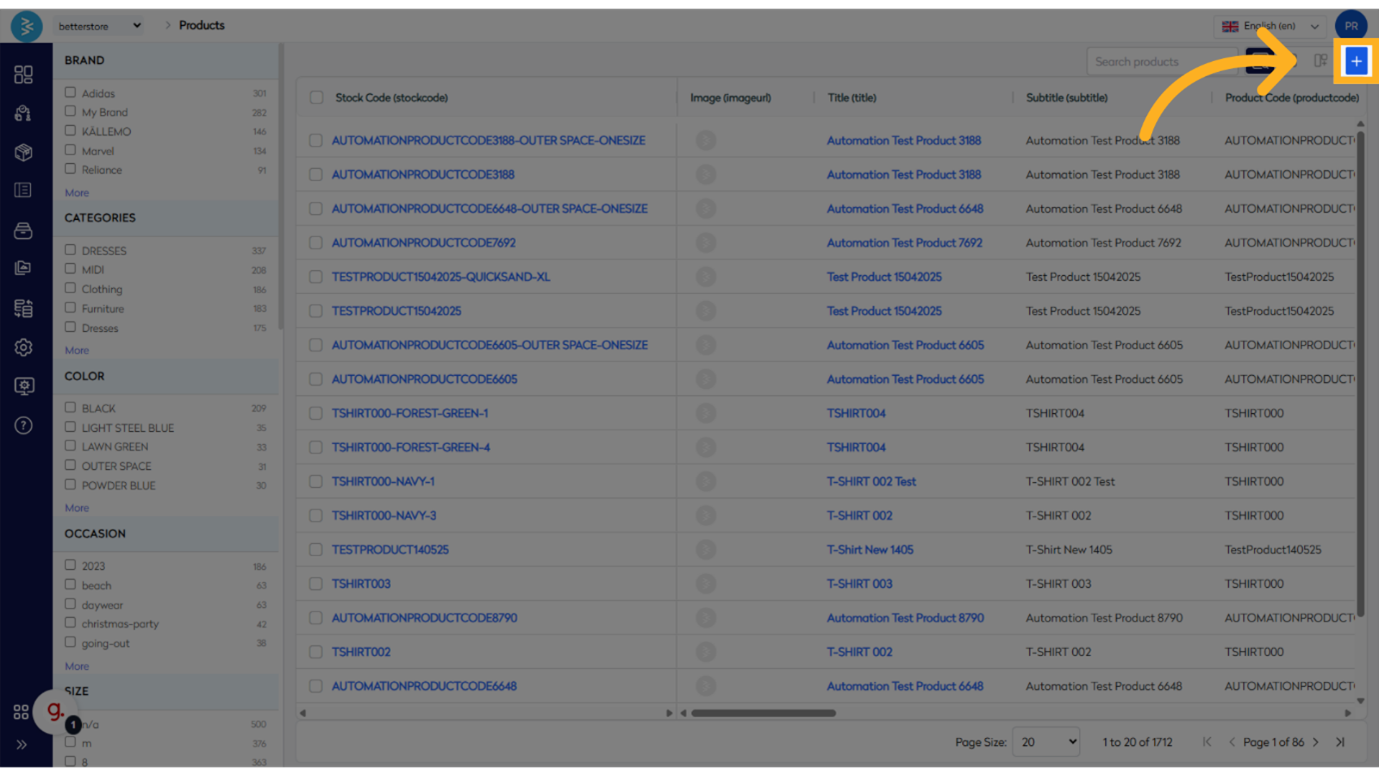Click the blue plus add product button
The image size is (1379, 776).
coord(1356,61)
